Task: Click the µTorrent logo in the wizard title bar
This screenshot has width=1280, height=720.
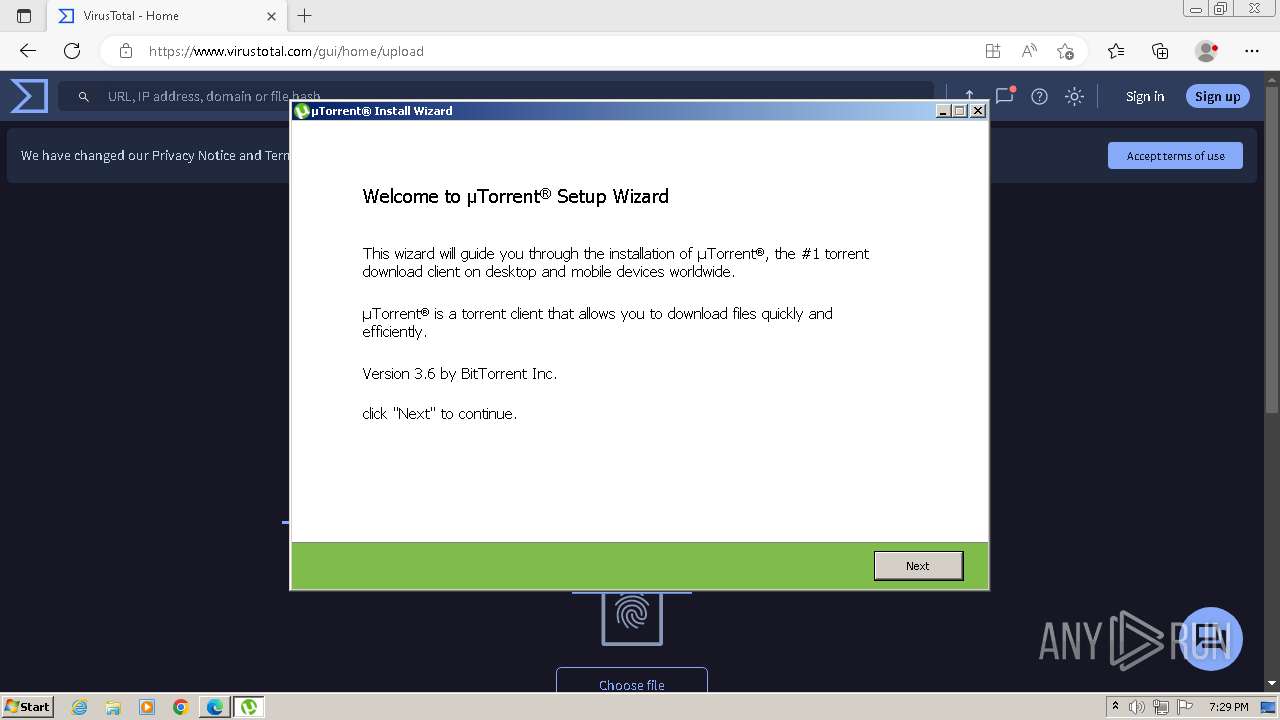Action: (302, 111)
